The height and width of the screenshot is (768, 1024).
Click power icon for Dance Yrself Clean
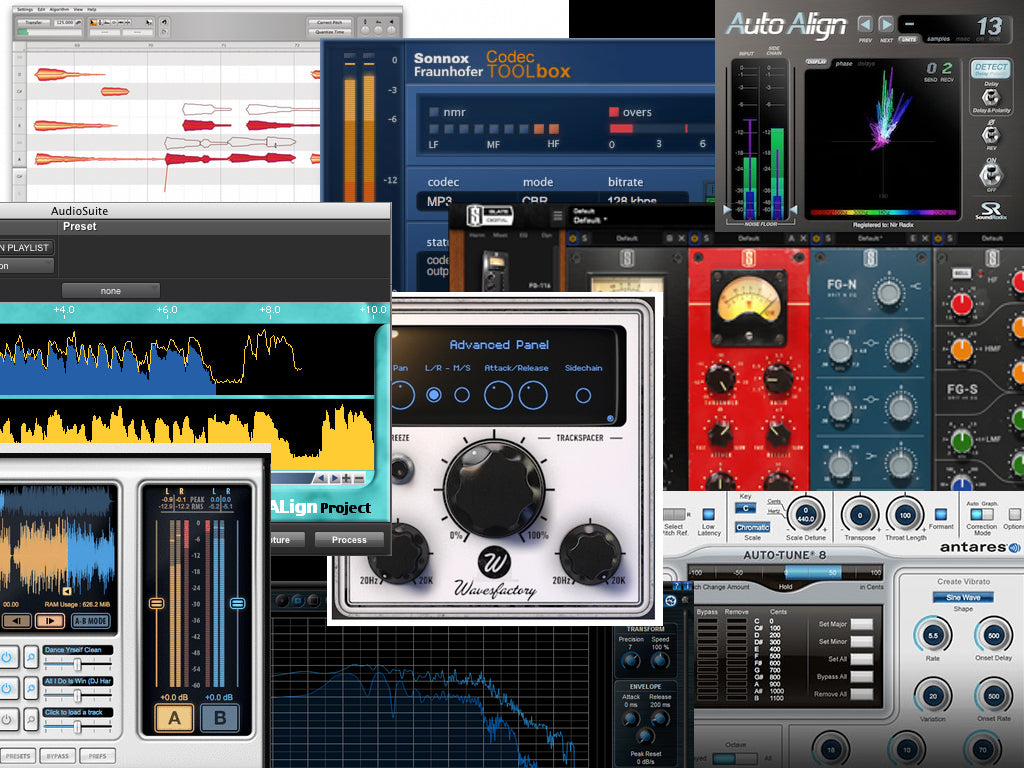7,657
